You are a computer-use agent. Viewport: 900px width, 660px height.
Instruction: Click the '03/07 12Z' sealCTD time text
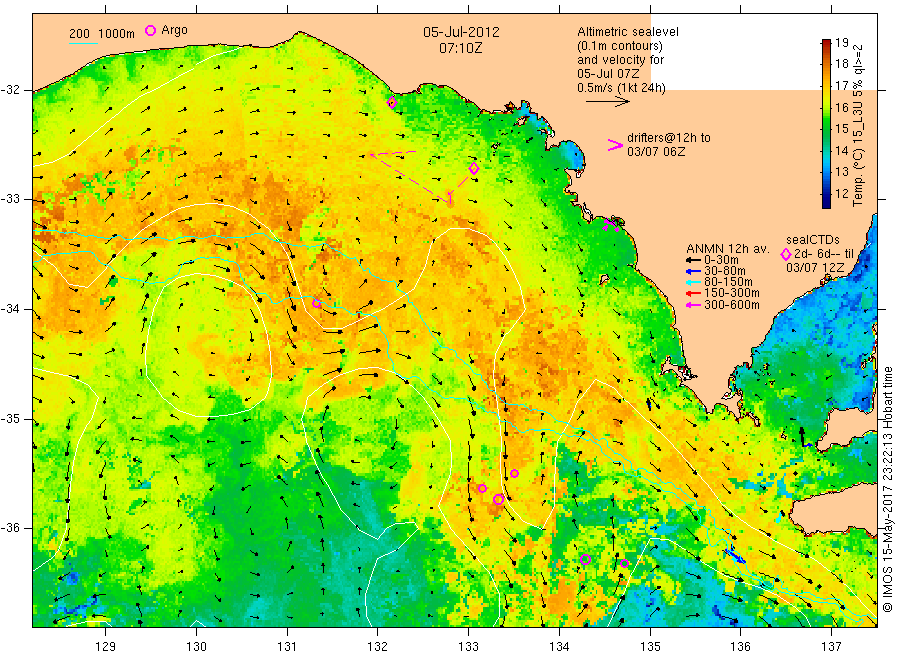(815, 267)
